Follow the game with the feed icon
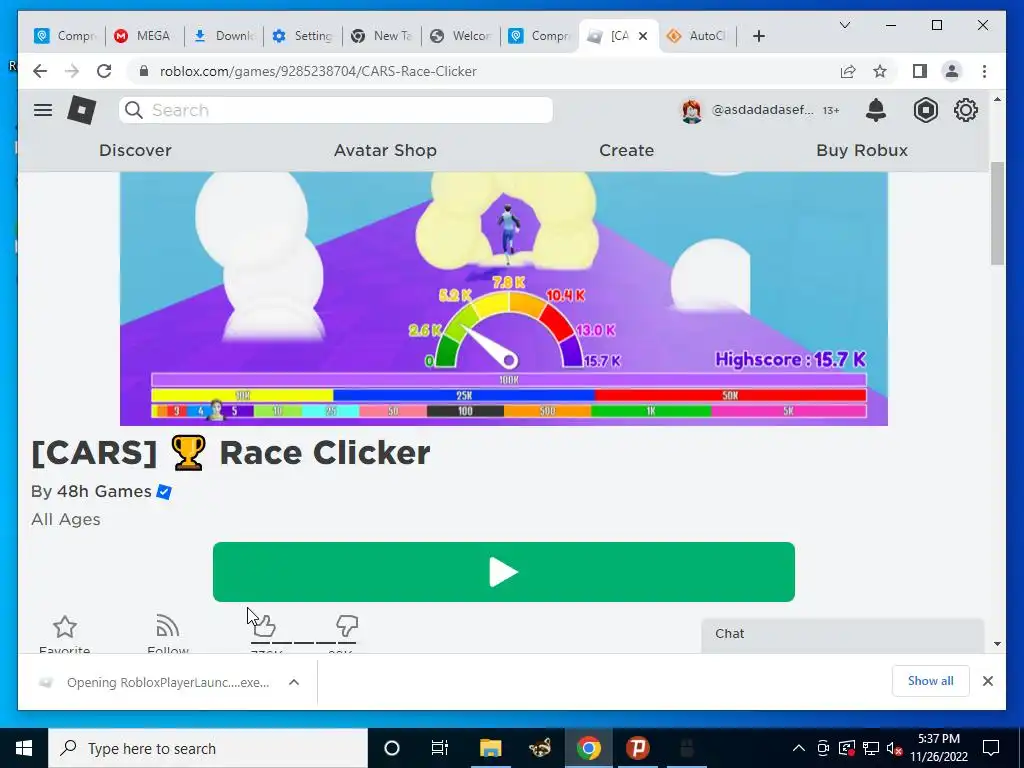This screenshot has width=1024, height=768. coord(168,626)
